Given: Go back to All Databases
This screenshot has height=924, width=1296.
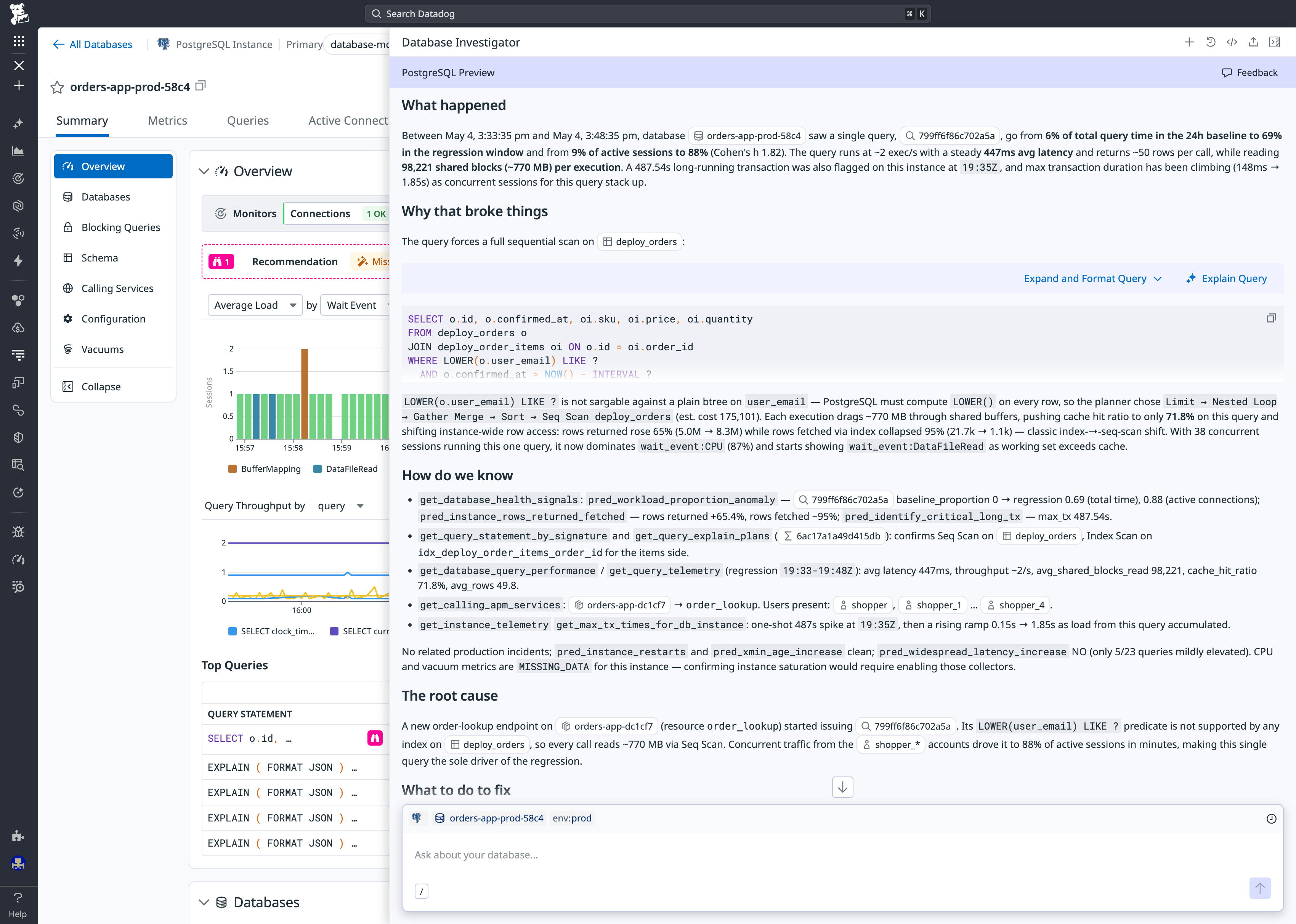Looking at the screenshot, I should coord(92,44).
